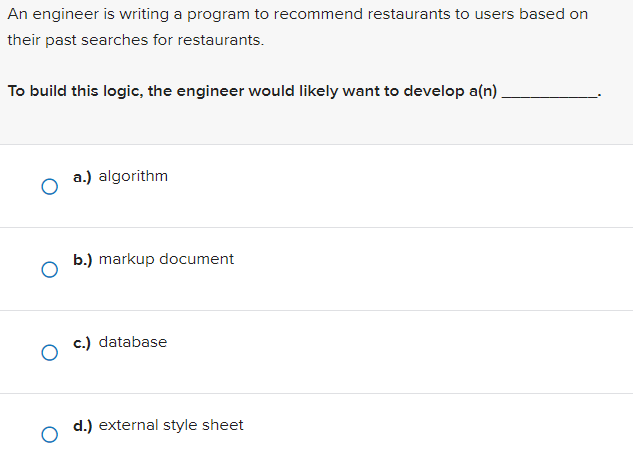The image size is (633, 472).
Task: Click the bold 'd.)' option letter
Action: 83,425
